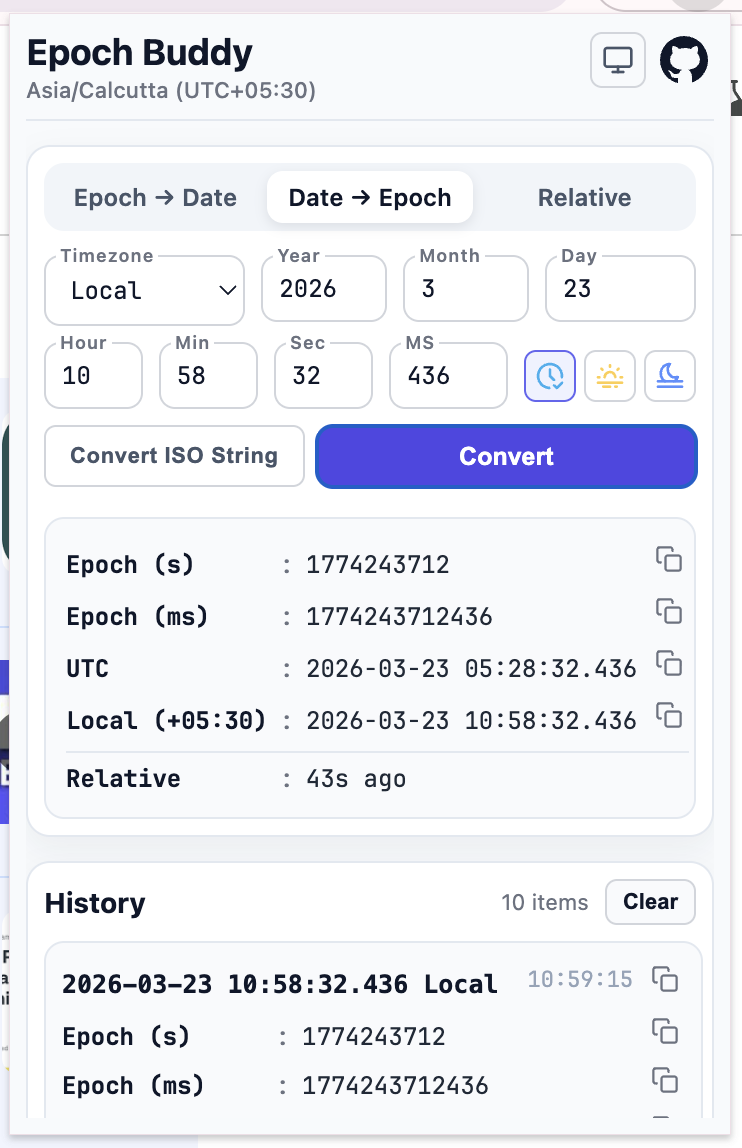742x1148 pixels.
Task: Copy the UTC timestamp result
Action: point(668,663)
